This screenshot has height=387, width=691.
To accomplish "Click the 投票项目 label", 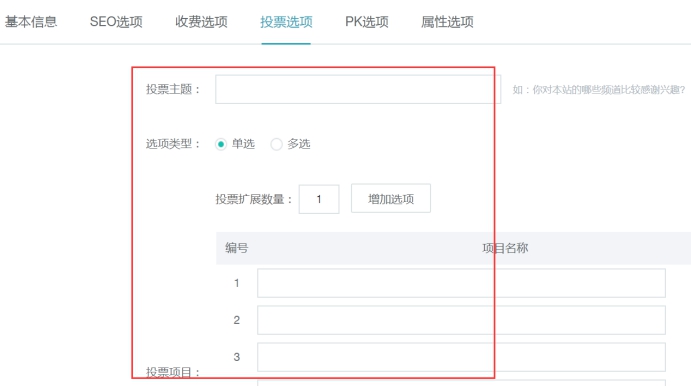I will tap(173, 372).
